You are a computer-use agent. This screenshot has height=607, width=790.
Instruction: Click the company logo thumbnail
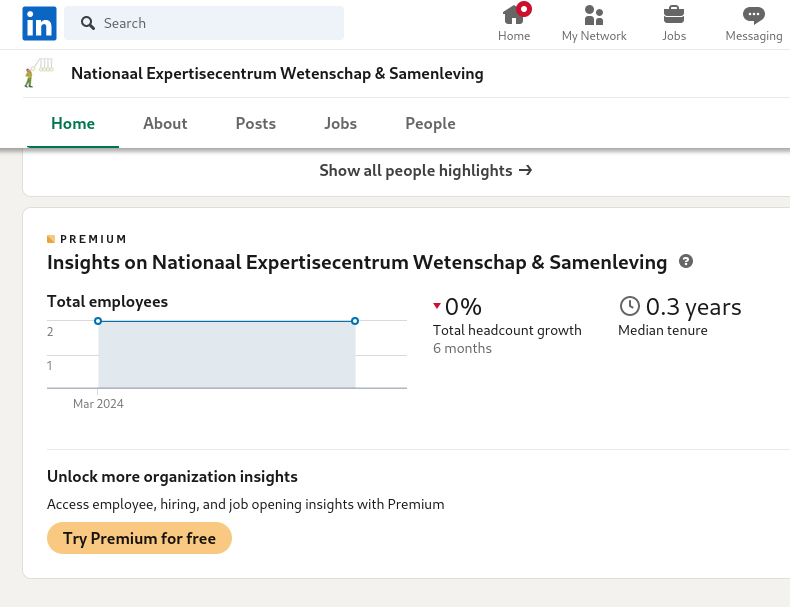(39, 74)
